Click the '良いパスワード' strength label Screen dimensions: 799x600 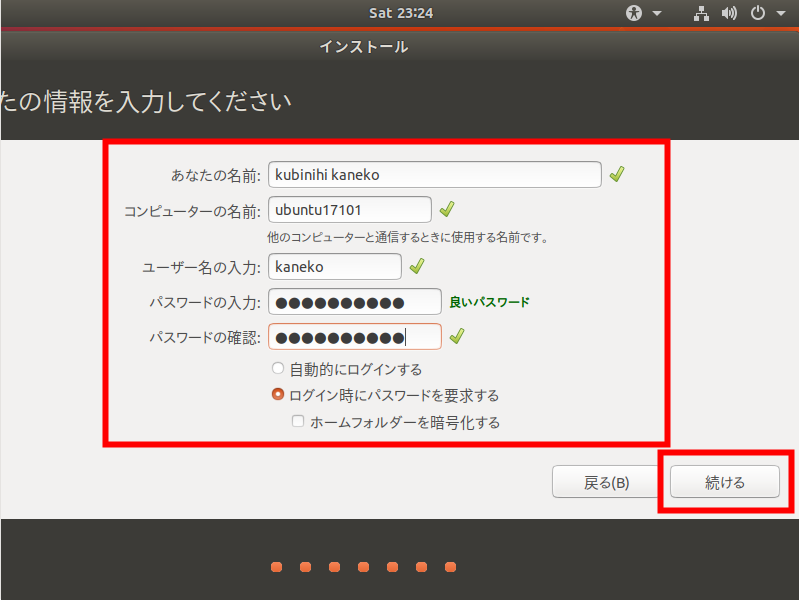(x=489, y=302)
